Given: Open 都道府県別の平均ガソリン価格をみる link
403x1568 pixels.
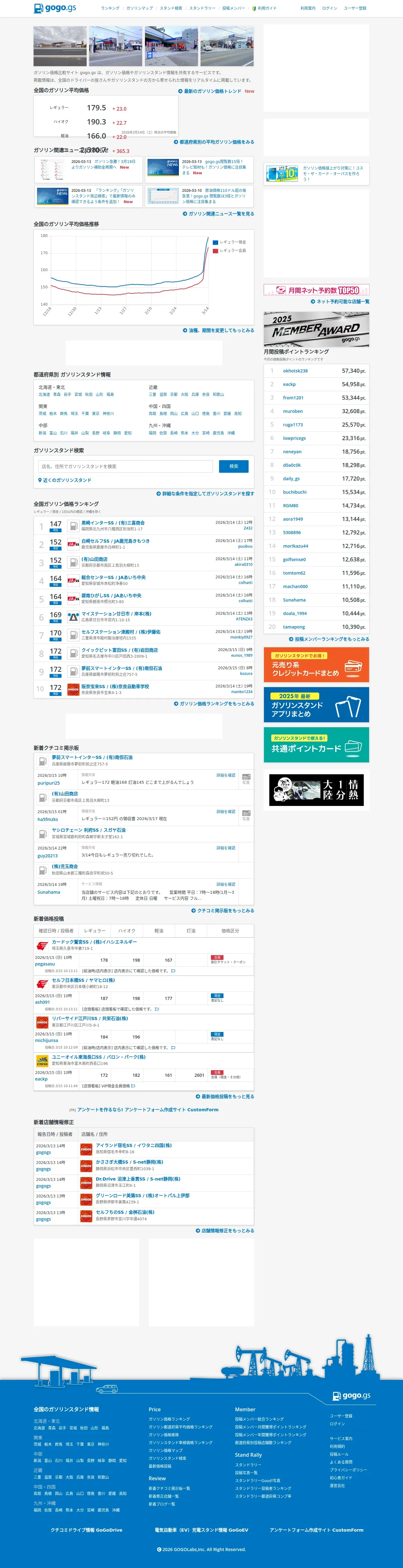Looking at the screenshot, I should click(x=214, y=142).
